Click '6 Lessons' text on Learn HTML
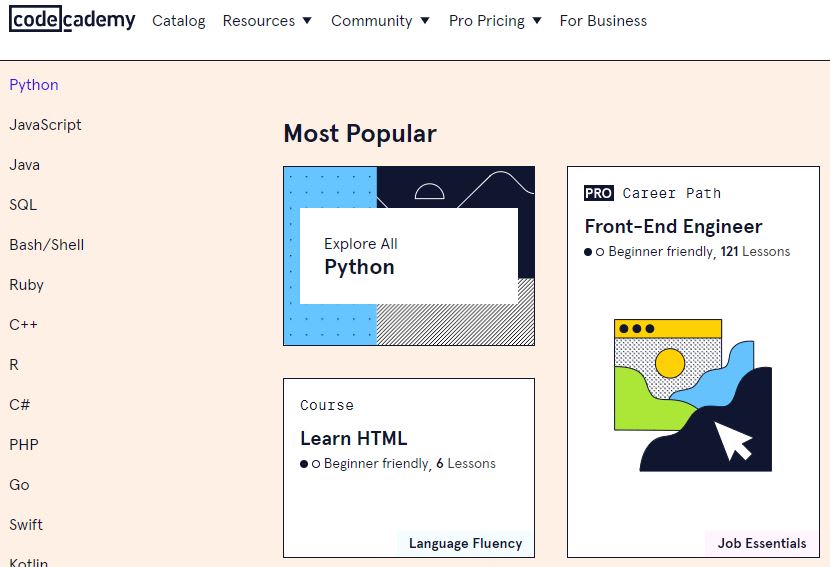The width and height of the screenshot is (830, 567). (466, 464)
